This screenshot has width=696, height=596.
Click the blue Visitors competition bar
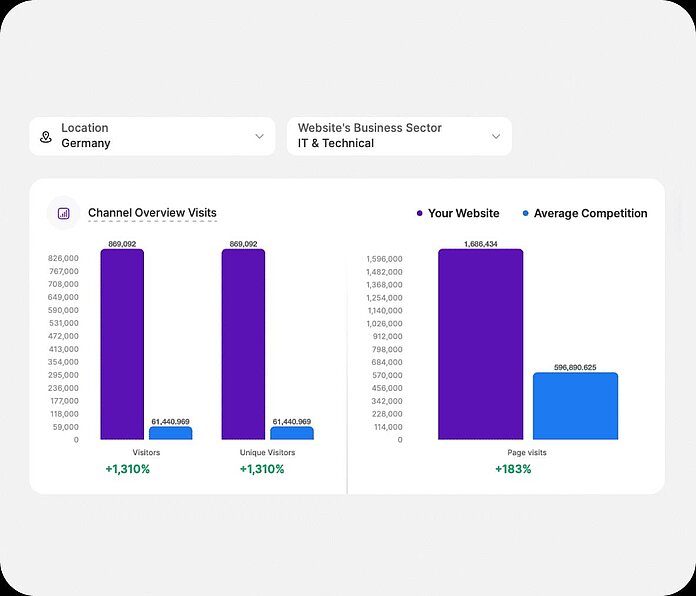tap(170, 433)
